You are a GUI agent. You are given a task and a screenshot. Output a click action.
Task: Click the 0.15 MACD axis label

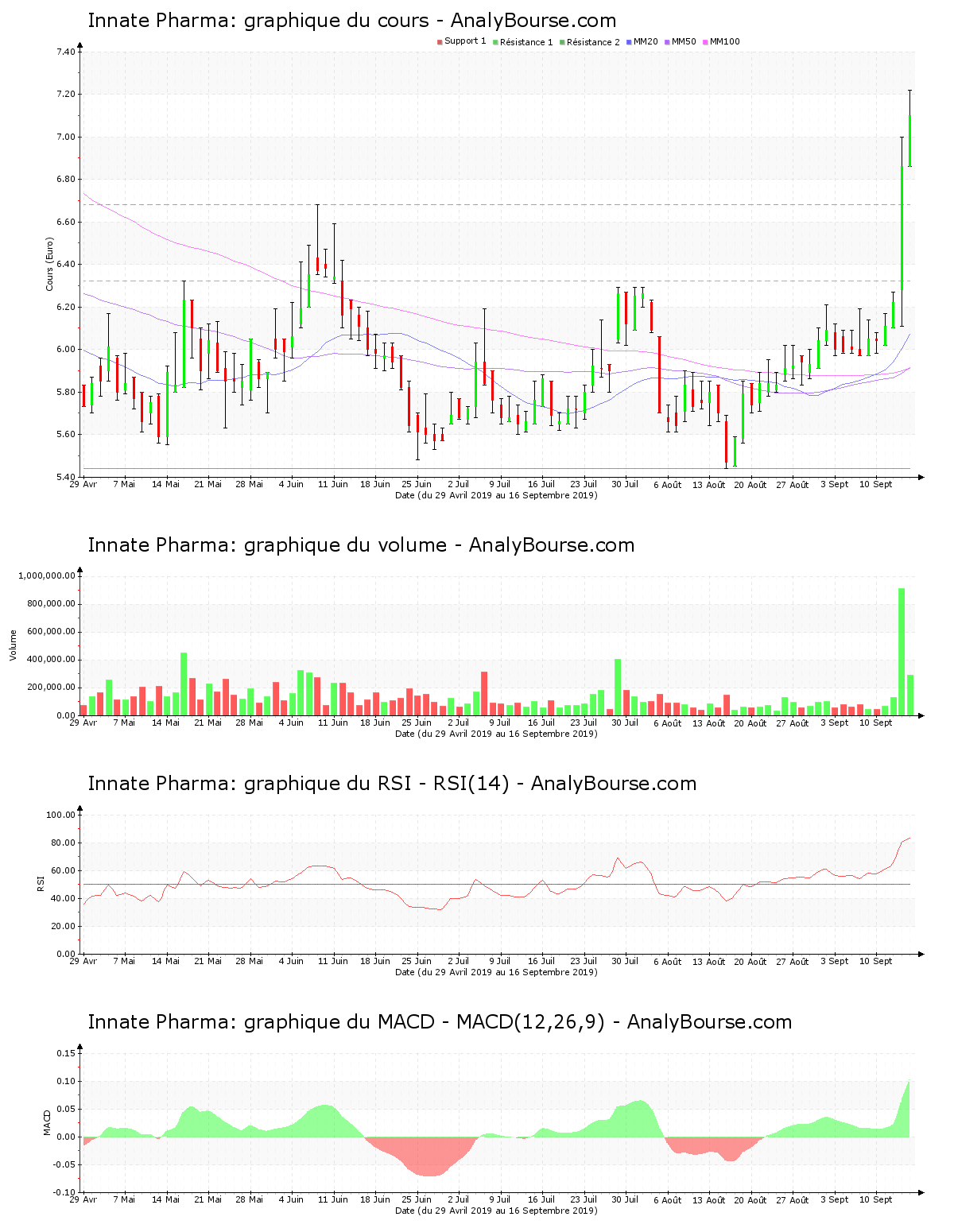point(66,1053)
